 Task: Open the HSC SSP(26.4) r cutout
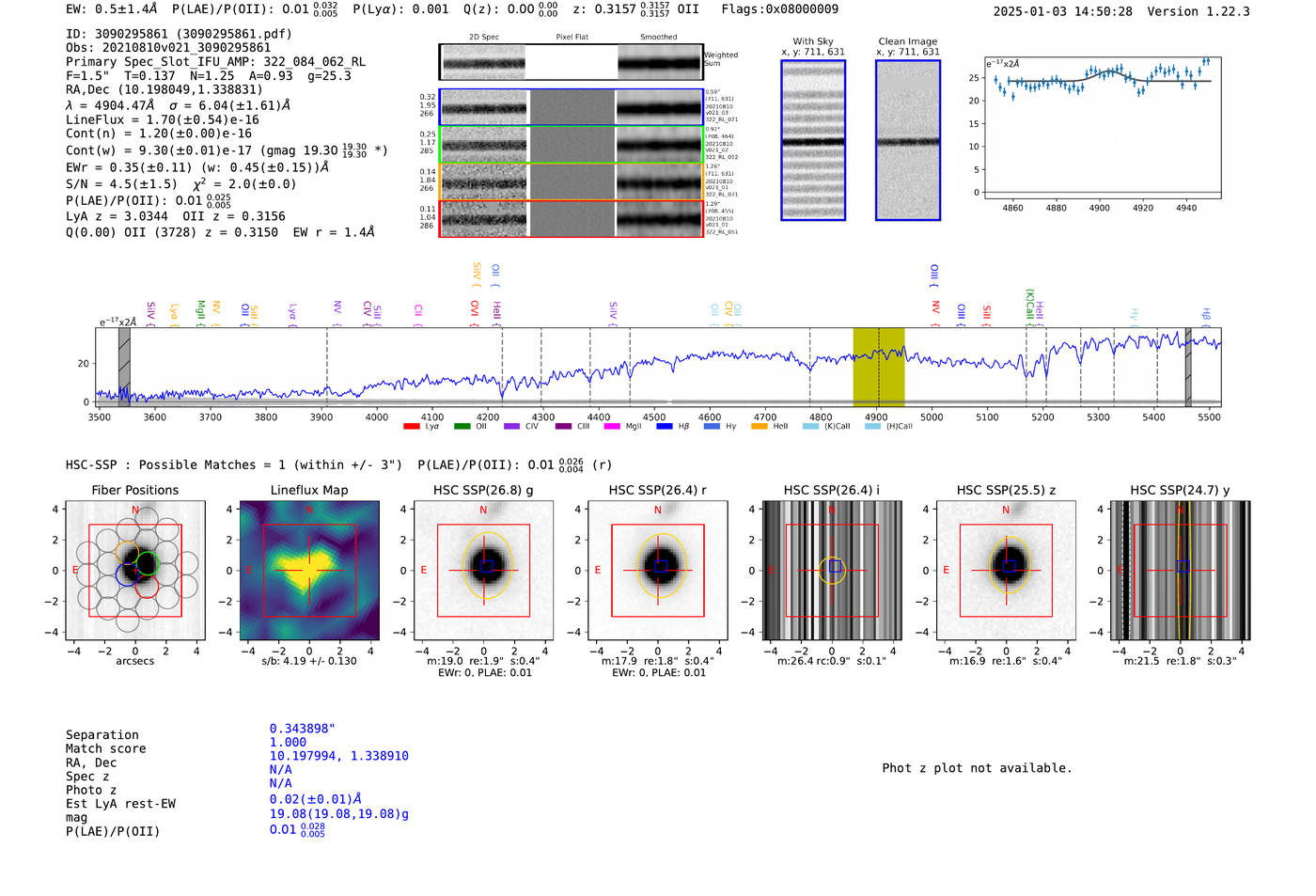pyautogui.click(x=658, y=571)
